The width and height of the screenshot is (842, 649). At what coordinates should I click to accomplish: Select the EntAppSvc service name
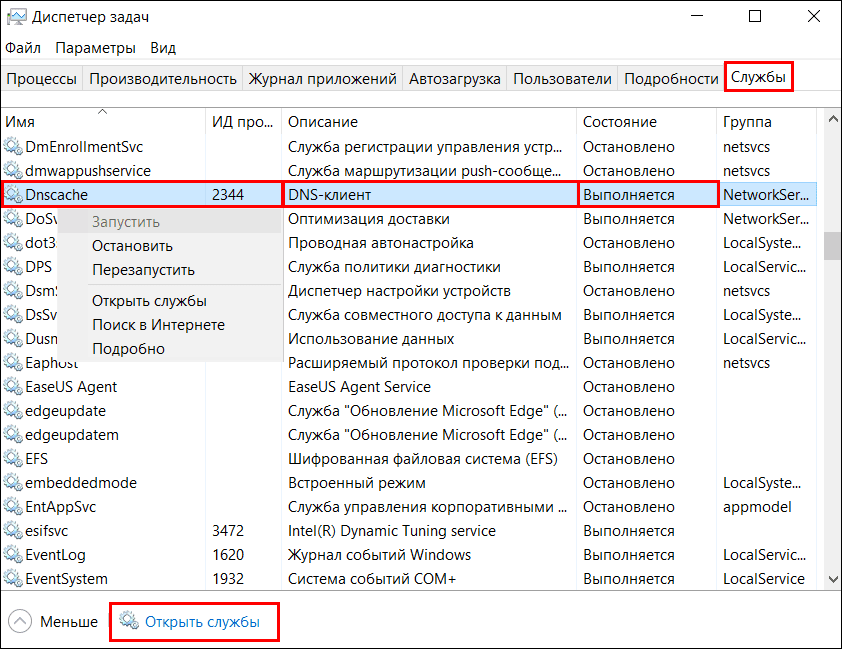coord(61,507)
